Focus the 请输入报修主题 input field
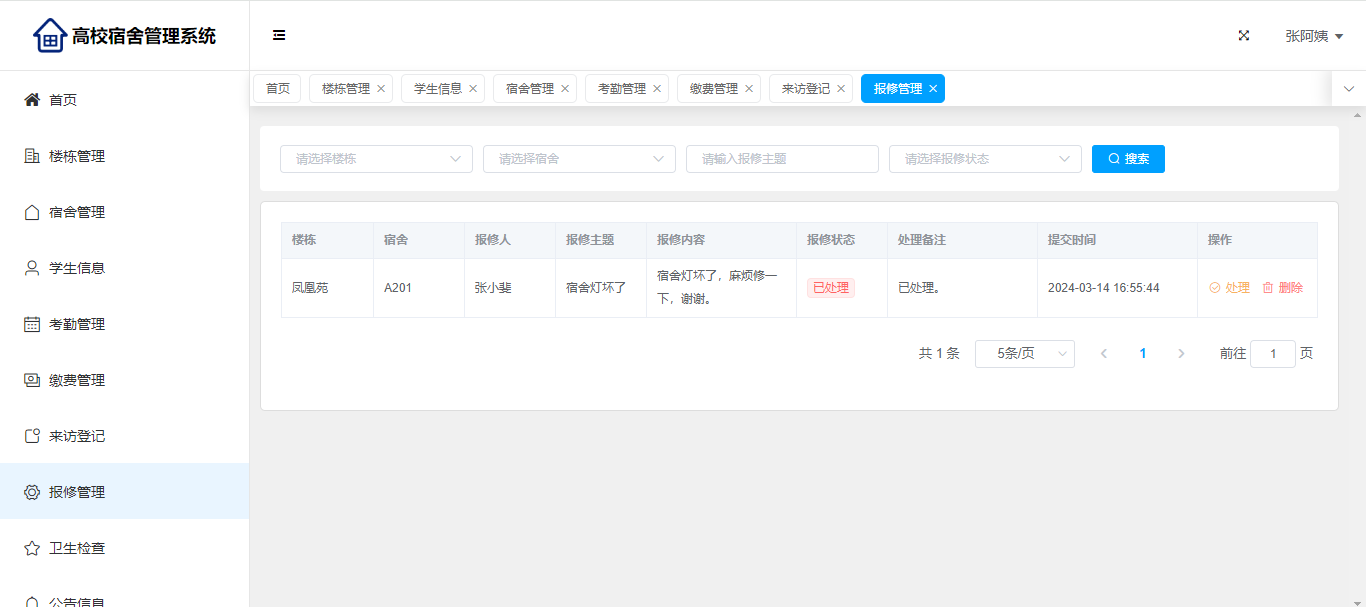The image size is (1366, 607). pyautogui.click(x=782, y=159)
